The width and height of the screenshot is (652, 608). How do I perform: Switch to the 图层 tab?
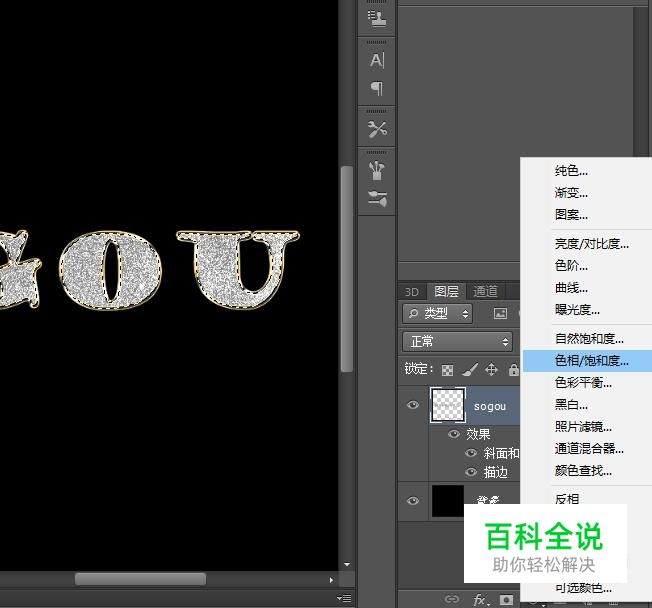pos(446,291)
